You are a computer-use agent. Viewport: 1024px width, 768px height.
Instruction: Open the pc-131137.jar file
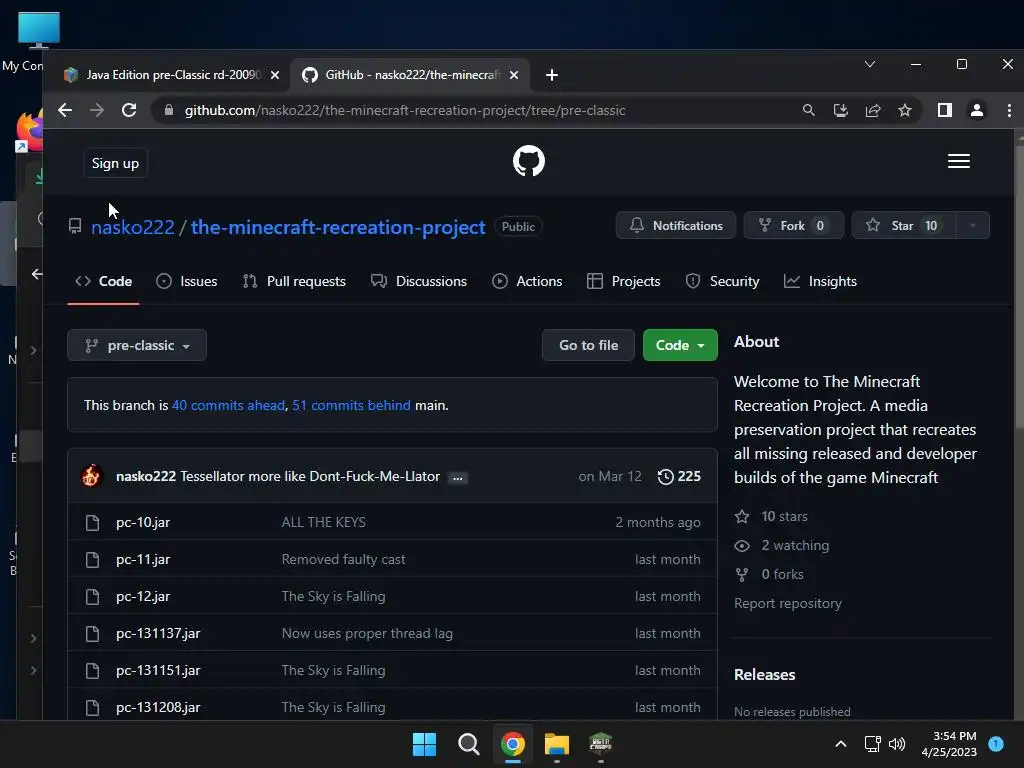[158, 633]
